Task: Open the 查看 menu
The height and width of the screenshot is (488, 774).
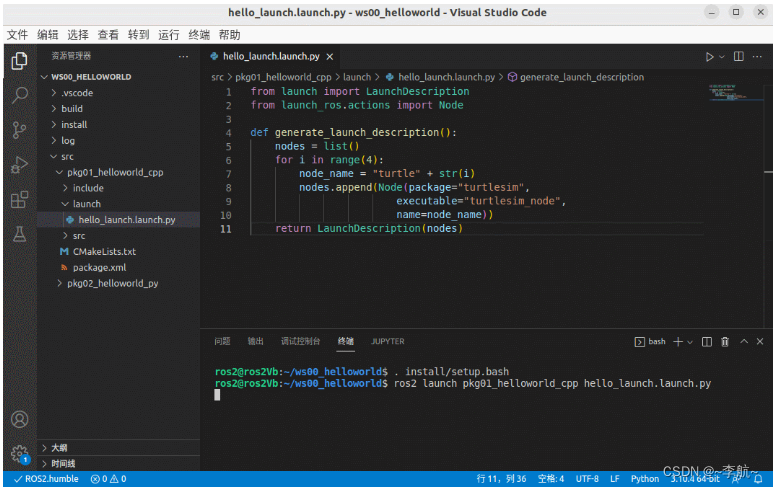Action: pyautogui.click(x=108, y=35)
